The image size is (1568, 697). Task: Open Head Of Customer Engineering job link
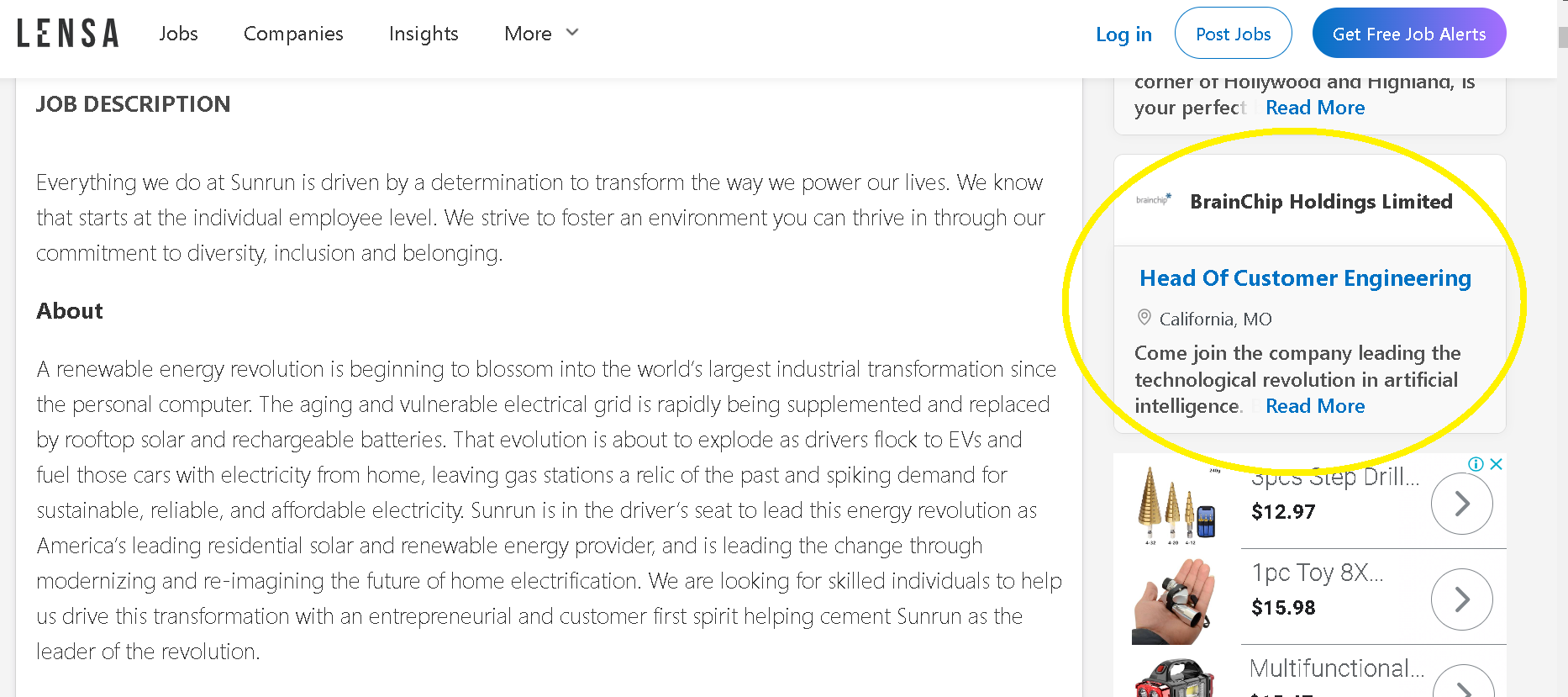coord(1305,278)
